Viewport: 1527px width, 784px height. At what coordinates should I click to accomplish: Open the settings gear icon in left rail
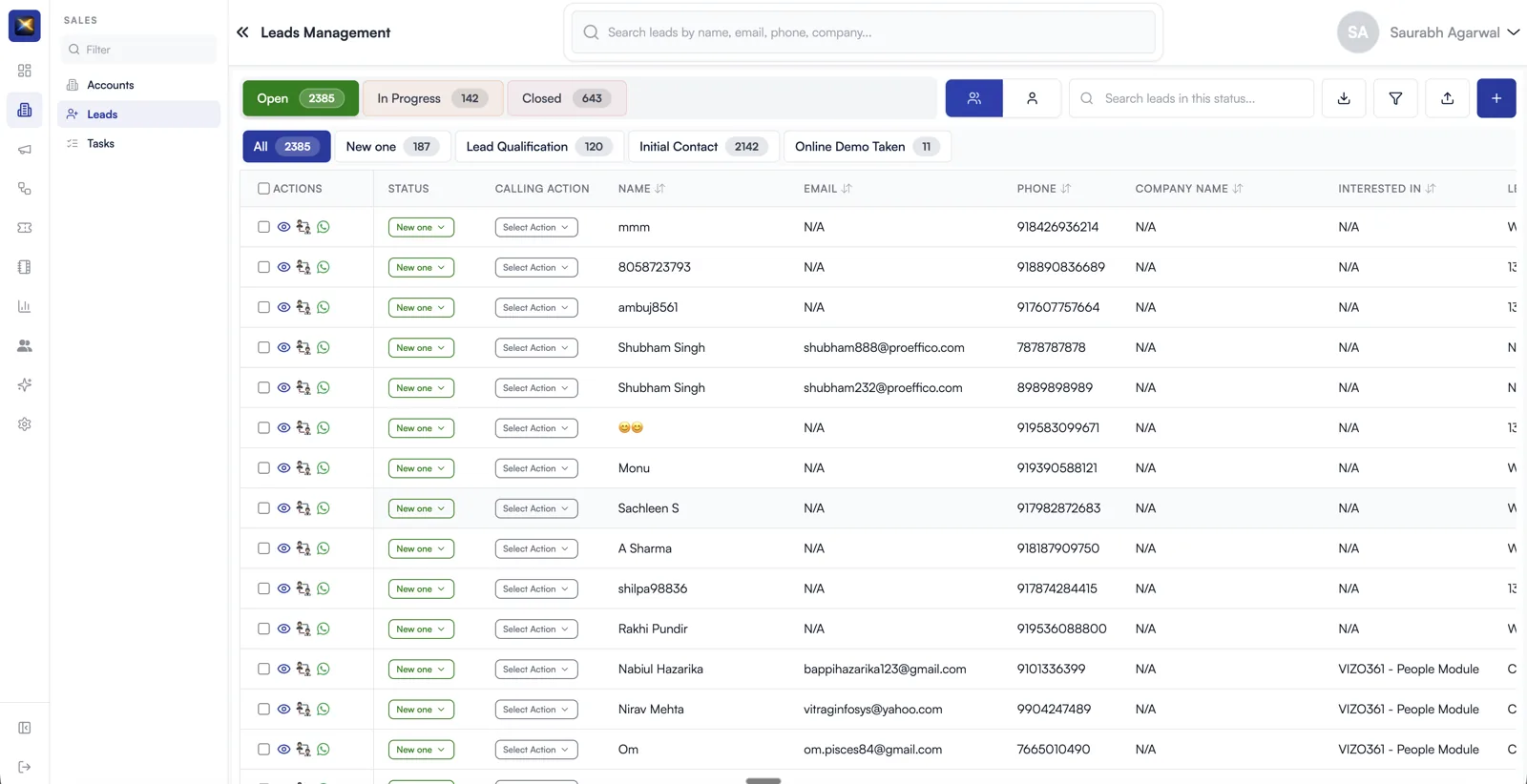click(25, 424)
